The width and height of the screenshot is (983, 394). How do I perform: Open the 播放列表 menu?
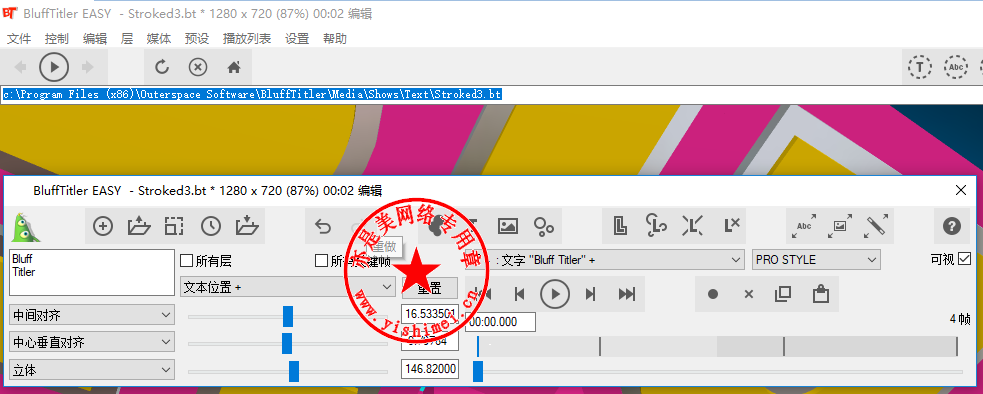pos(247,39)
